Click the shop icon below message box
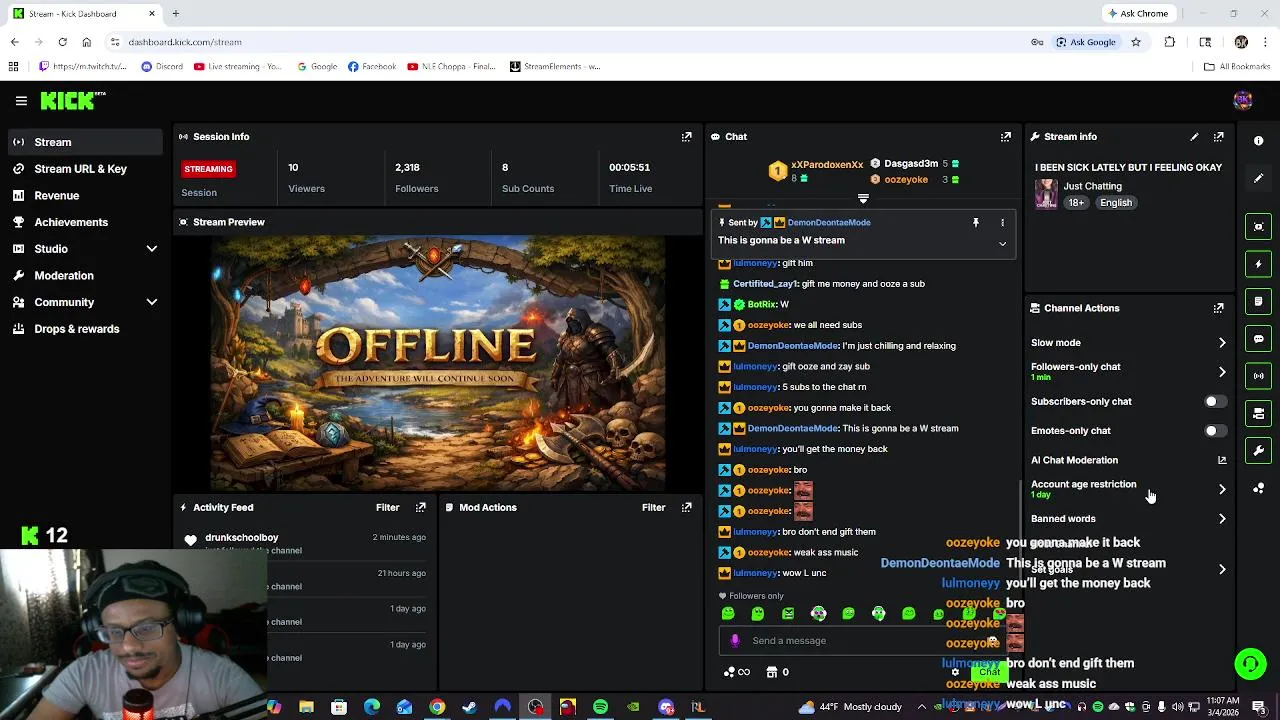Screen dimensions: 1280x720 point(771,672)
